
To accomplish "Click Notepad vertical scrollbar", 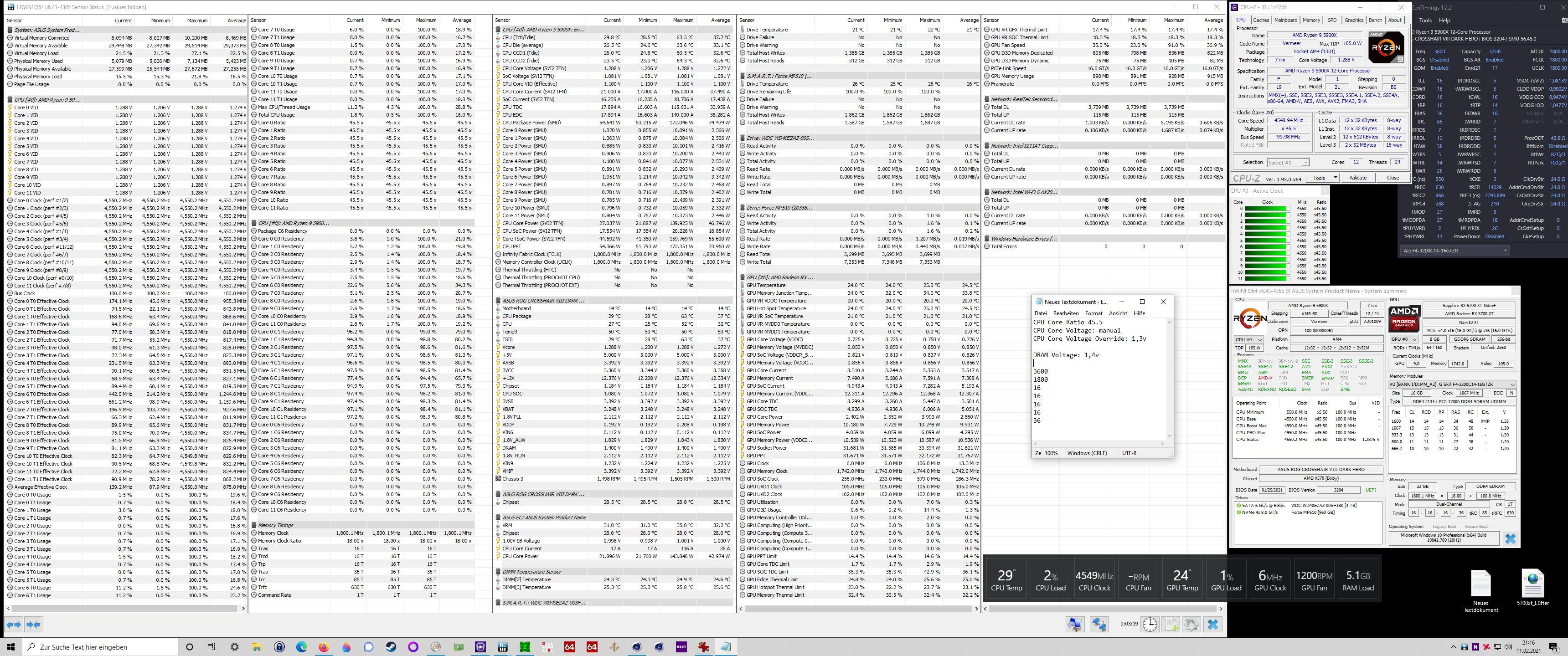I will click(x=1169, y=379).
